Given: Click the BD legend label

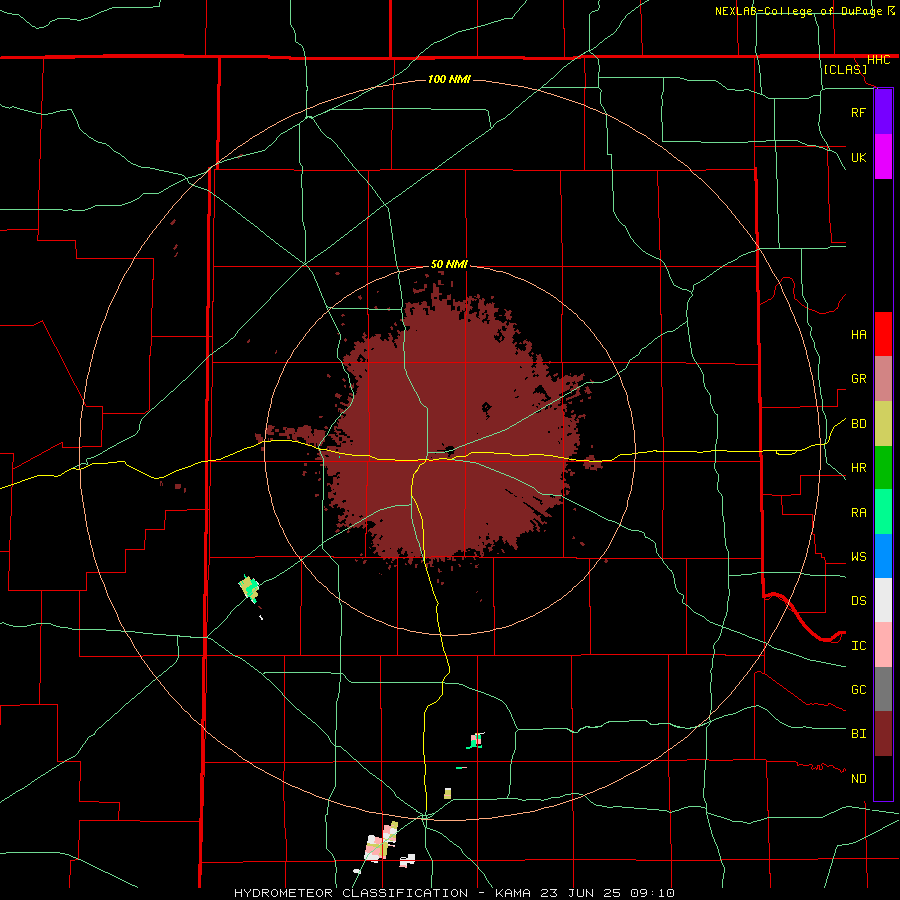Looking at the screenshot, I should pos(858,424).
